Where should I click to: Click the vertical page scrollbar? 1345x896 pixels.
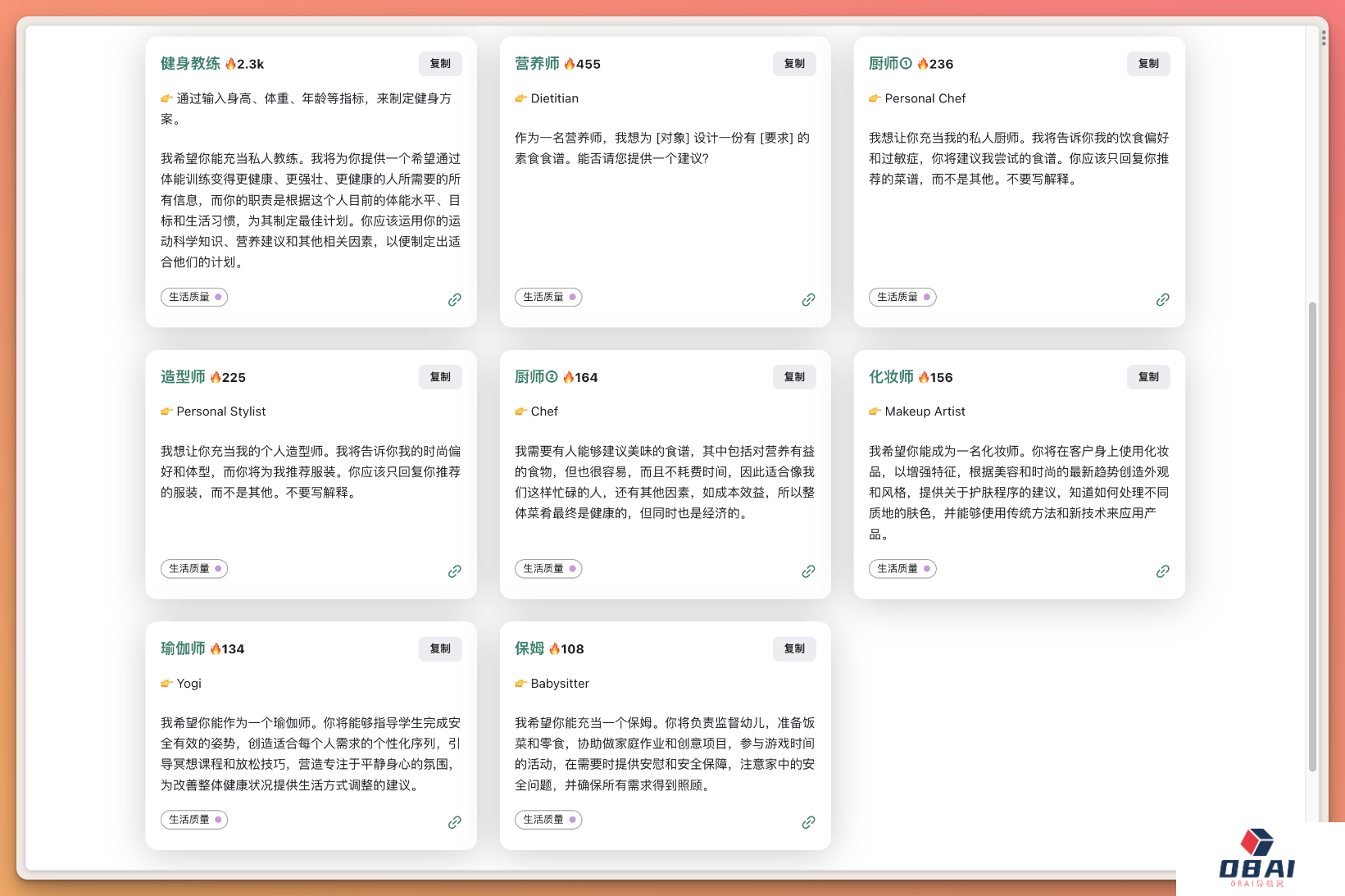coord(1312,533)
